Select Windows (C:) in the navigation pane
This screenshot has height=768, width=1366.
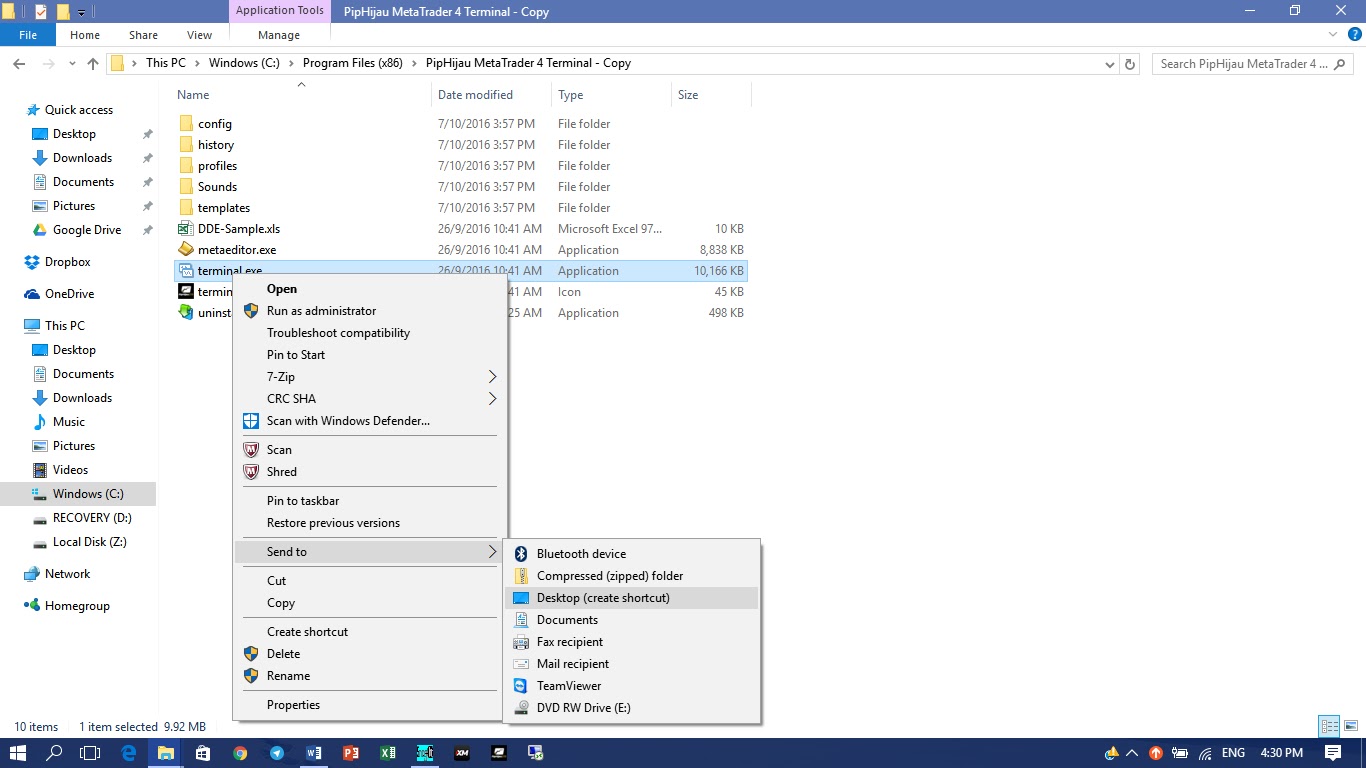pyautogui.click(x=79, y=494)
